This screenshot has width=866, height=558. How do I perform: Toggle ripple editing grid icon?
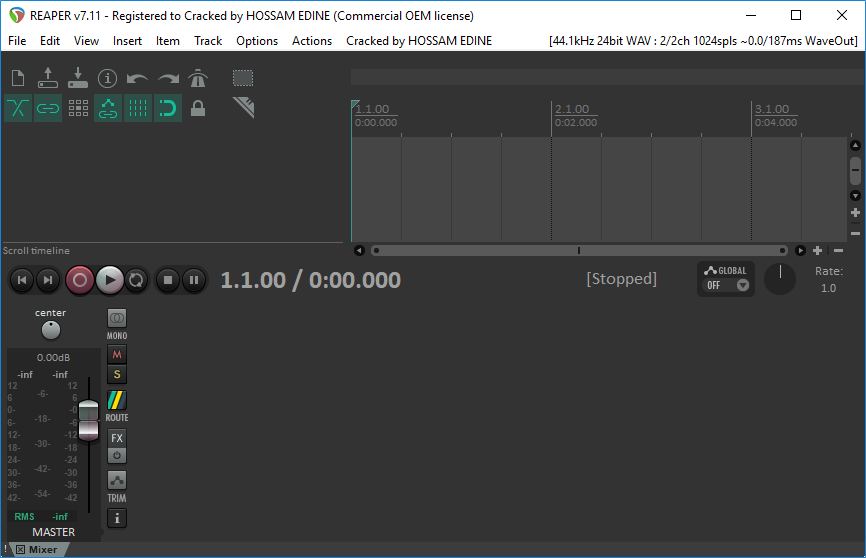(78, 108)
